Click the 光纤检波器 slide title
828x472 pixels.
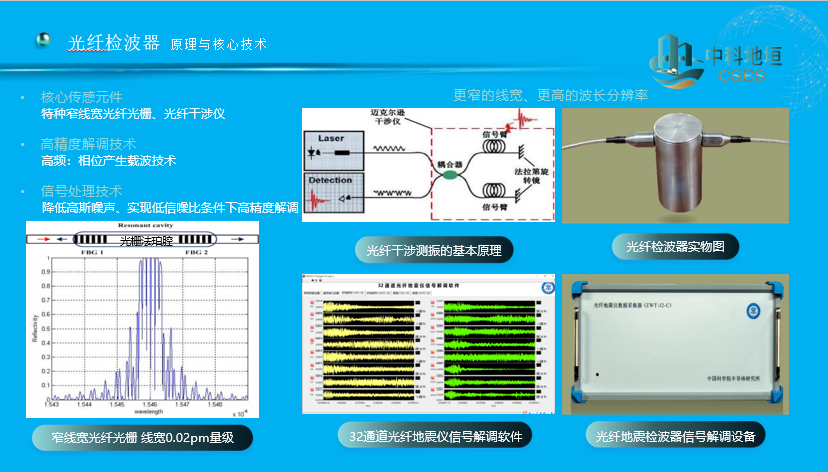point(113,43)
